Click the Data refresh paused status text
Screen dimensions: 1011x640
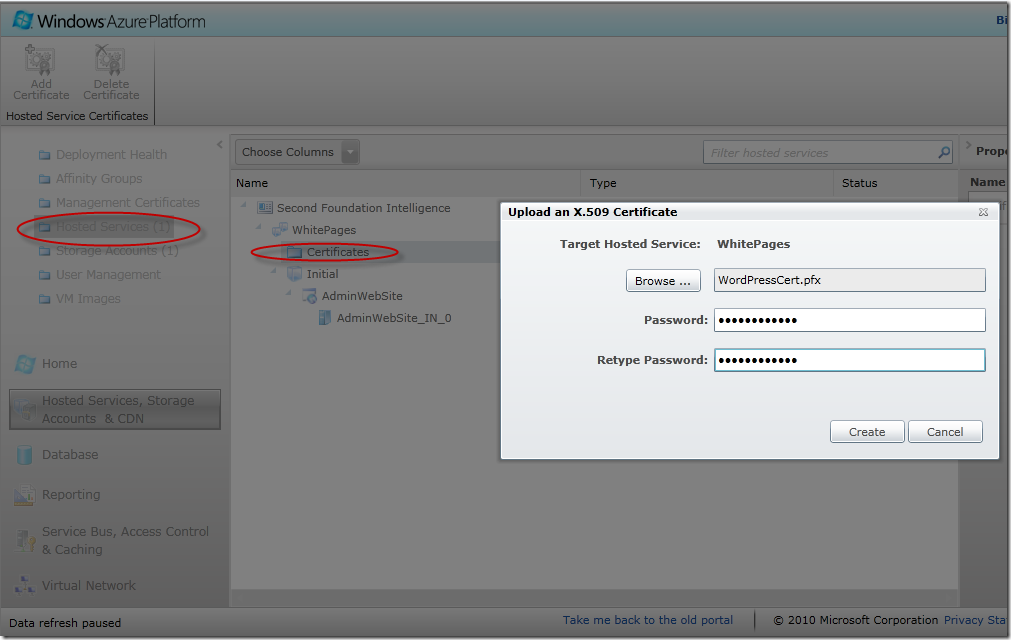[x=65, y=623]
